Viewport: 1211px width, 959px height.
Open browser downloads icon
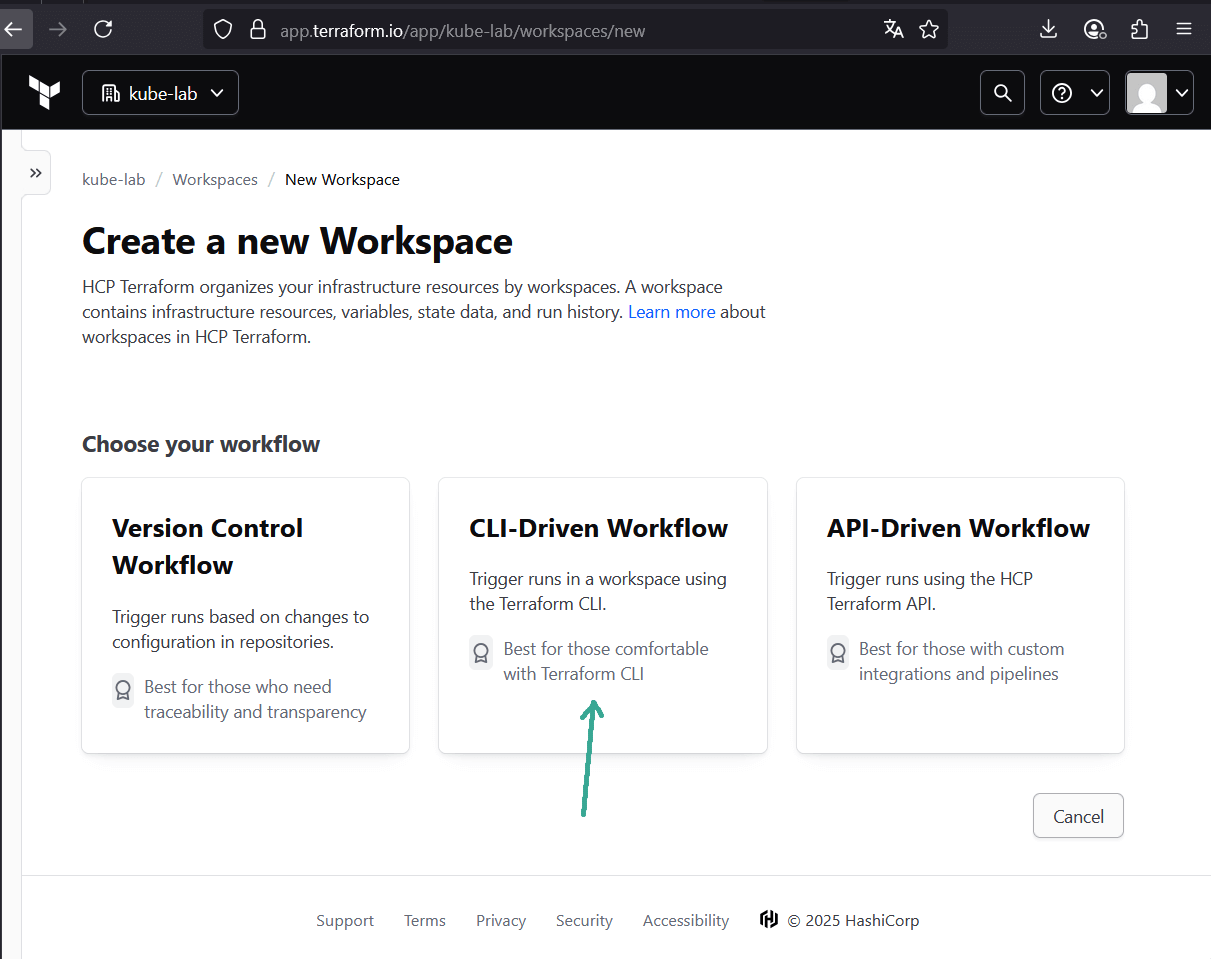pos(1048,29)
